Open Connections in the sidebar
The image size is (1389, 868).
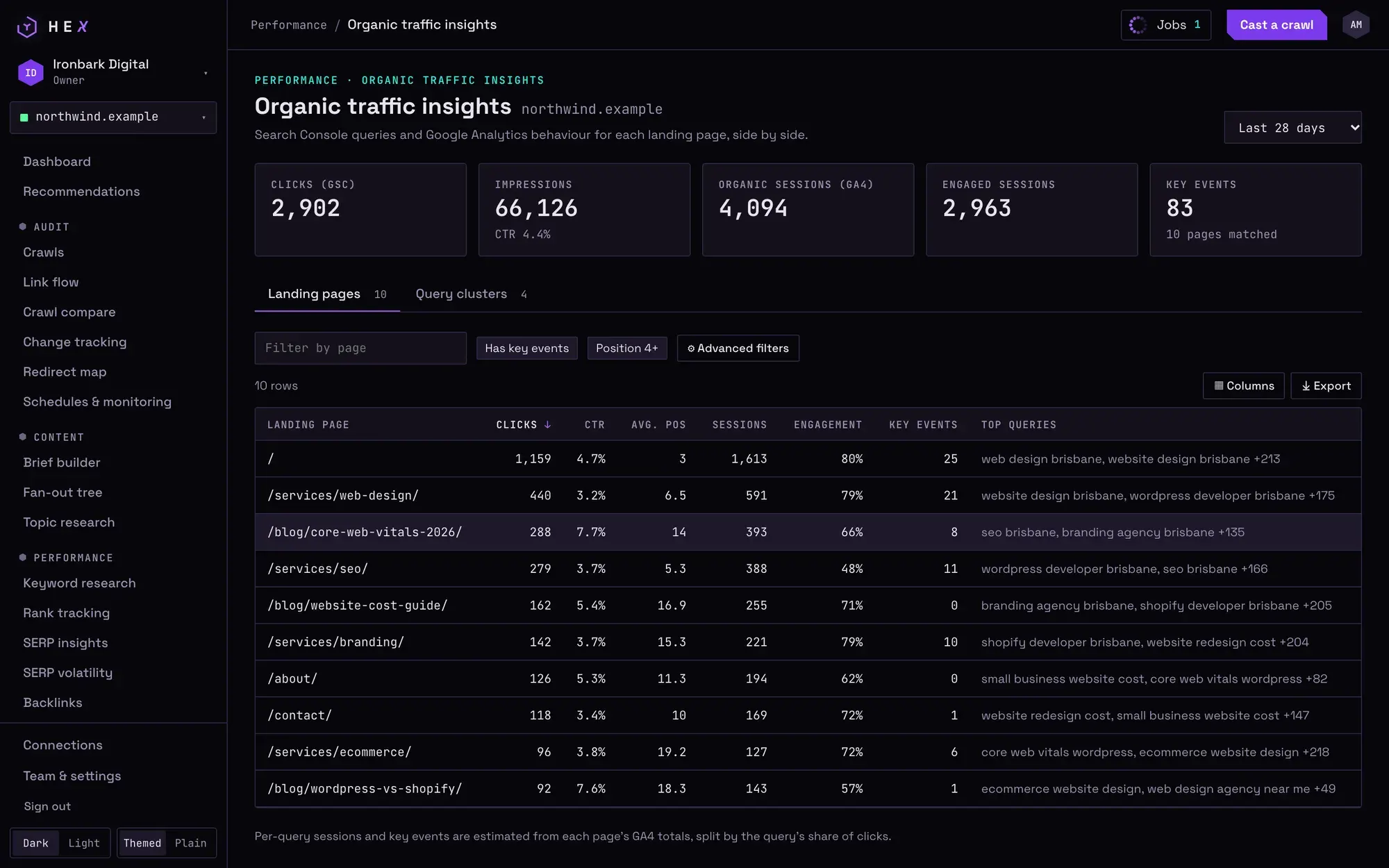point(63,745)
